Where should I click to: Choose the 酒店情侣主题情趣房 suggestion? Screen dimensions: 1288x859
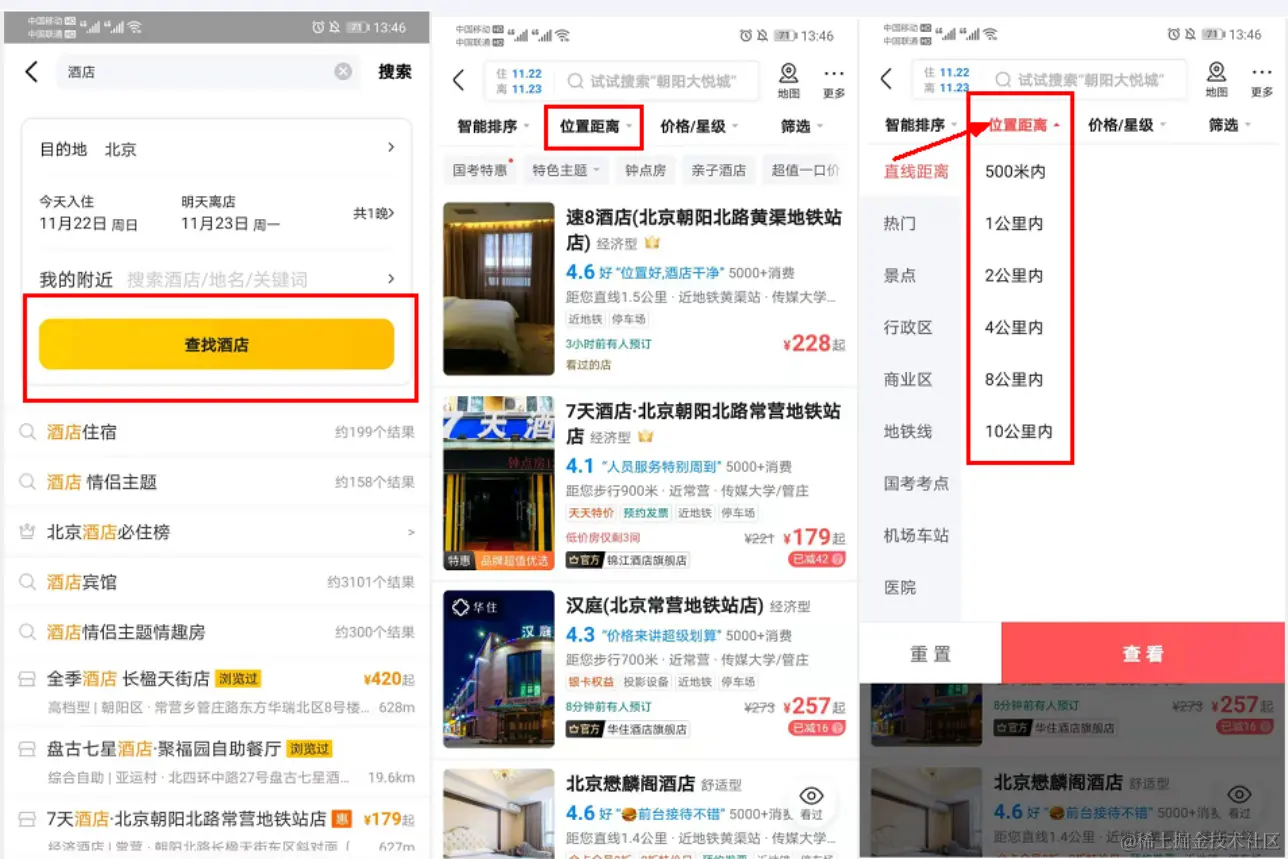pos(216,632)
